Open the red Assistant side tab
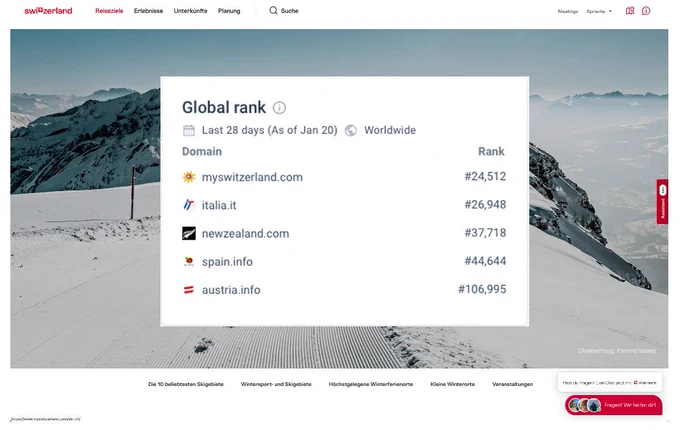 point(662,202)
